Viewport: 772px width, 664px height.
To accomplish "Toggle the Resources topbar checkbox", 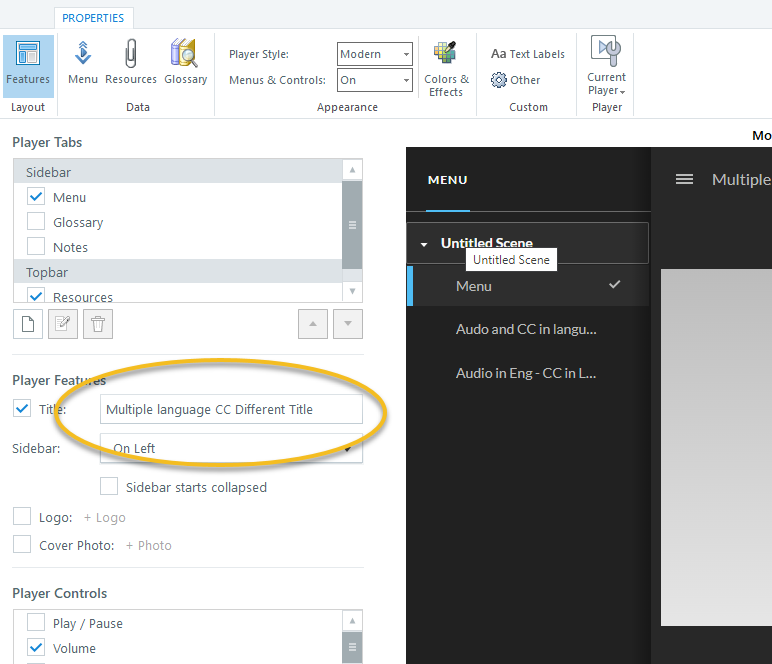I will pyautogui.click(x=36, y=295).
